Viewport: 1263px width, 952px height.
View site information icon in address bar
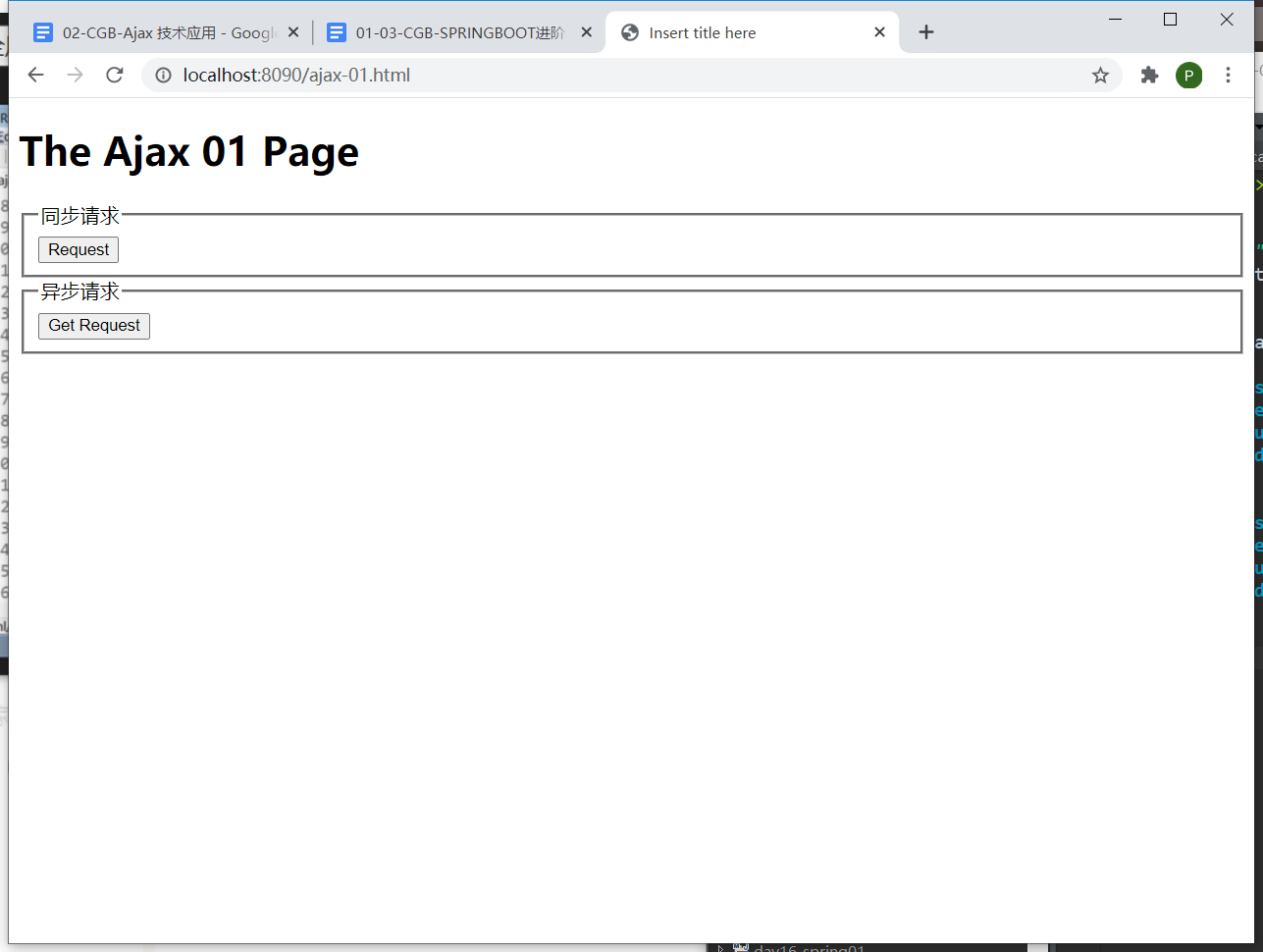[164, 75]
